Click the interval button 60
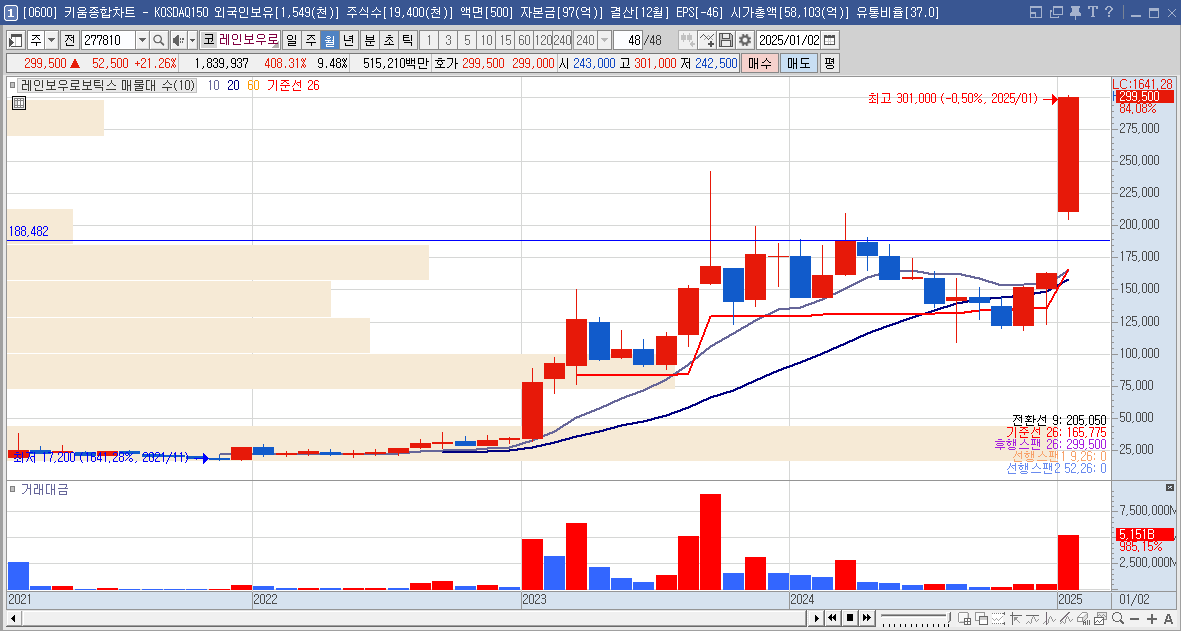1181x631 pixels. point(524,40)
